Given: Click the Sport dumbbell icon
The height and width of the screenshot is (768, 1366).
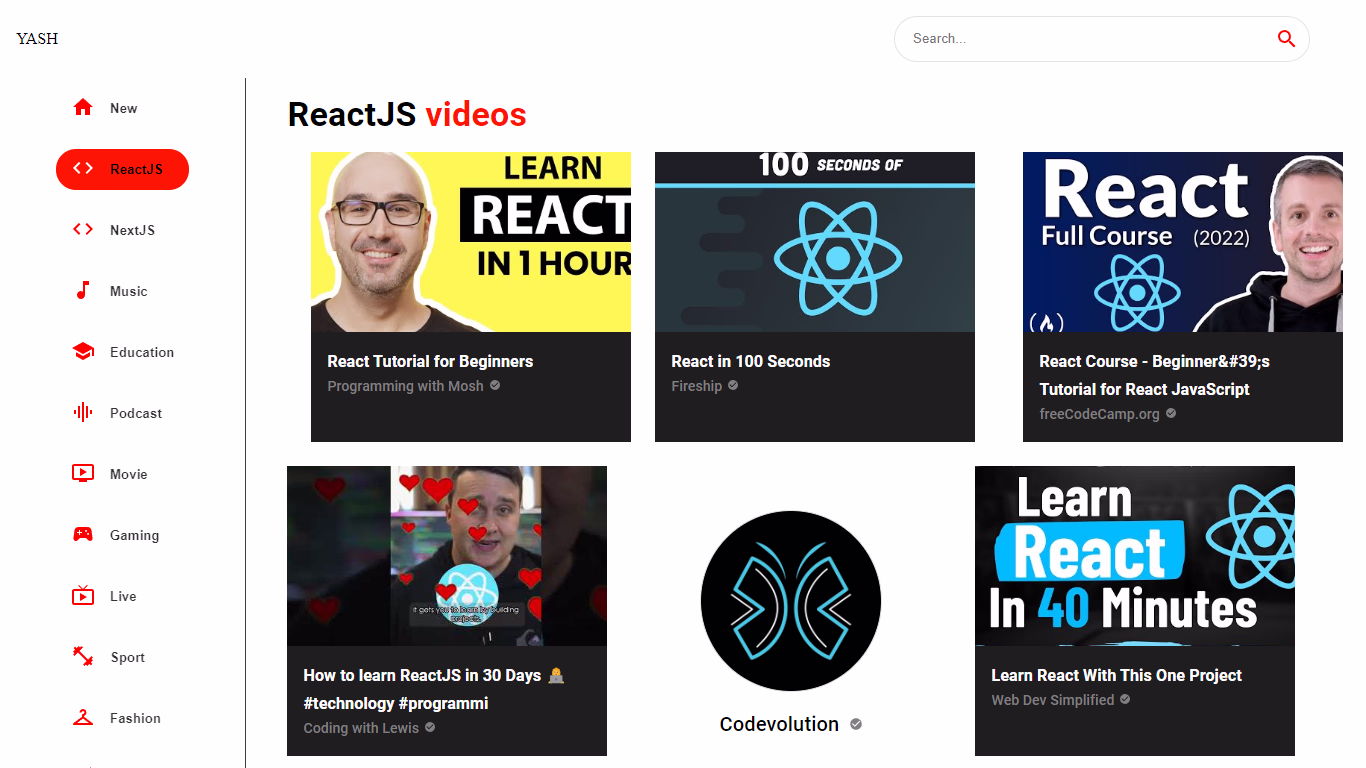Looking at the screenshot, I should (83, 657).
